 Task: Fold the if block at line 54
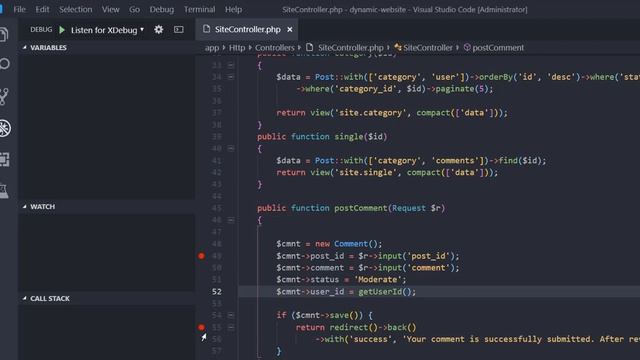[231, 315]
